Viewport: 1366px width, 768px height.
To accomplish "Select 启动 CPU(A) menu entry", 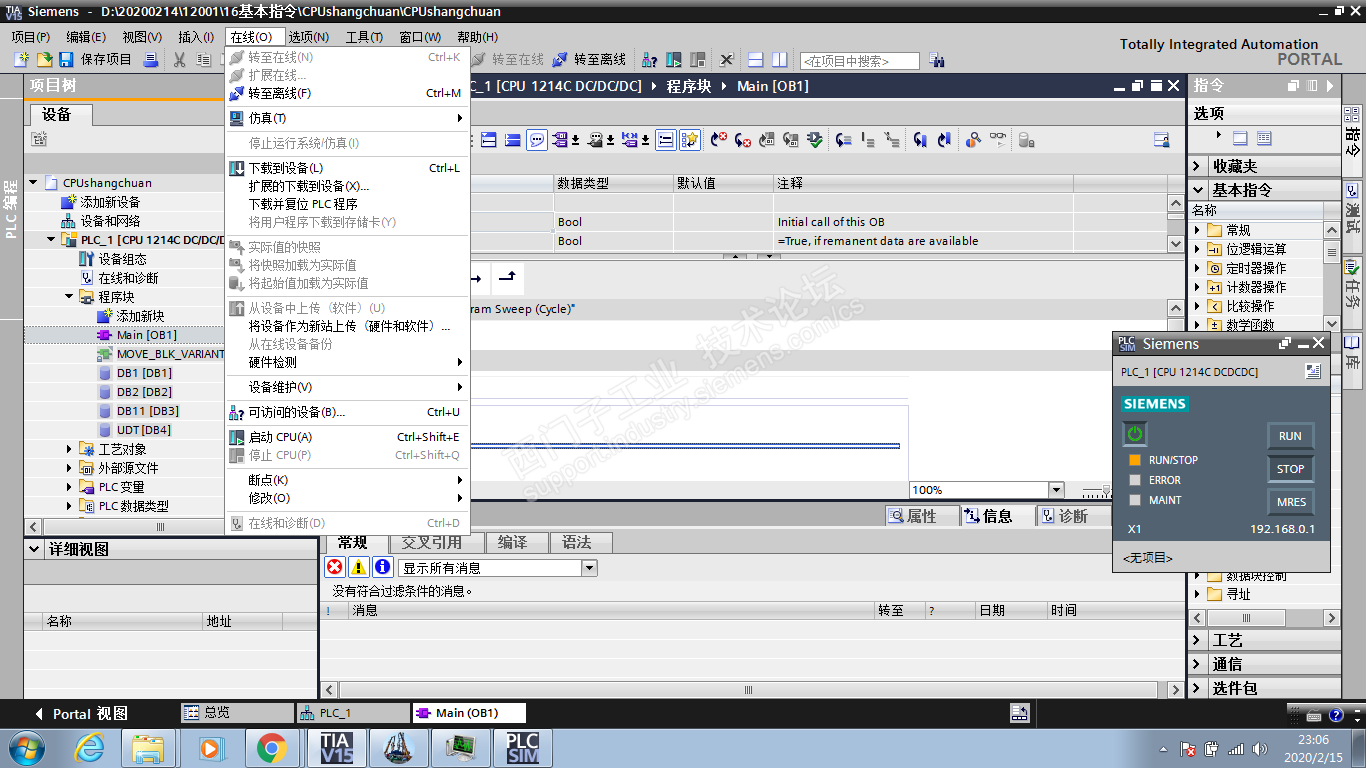I will click(347, 437).
